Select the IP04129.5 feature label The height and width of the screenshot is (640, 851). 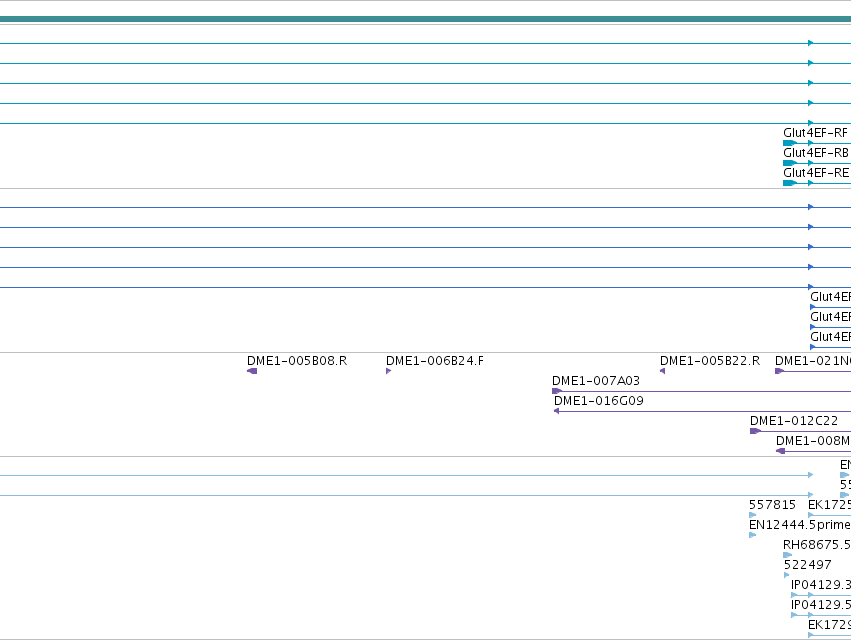[821, 605]
